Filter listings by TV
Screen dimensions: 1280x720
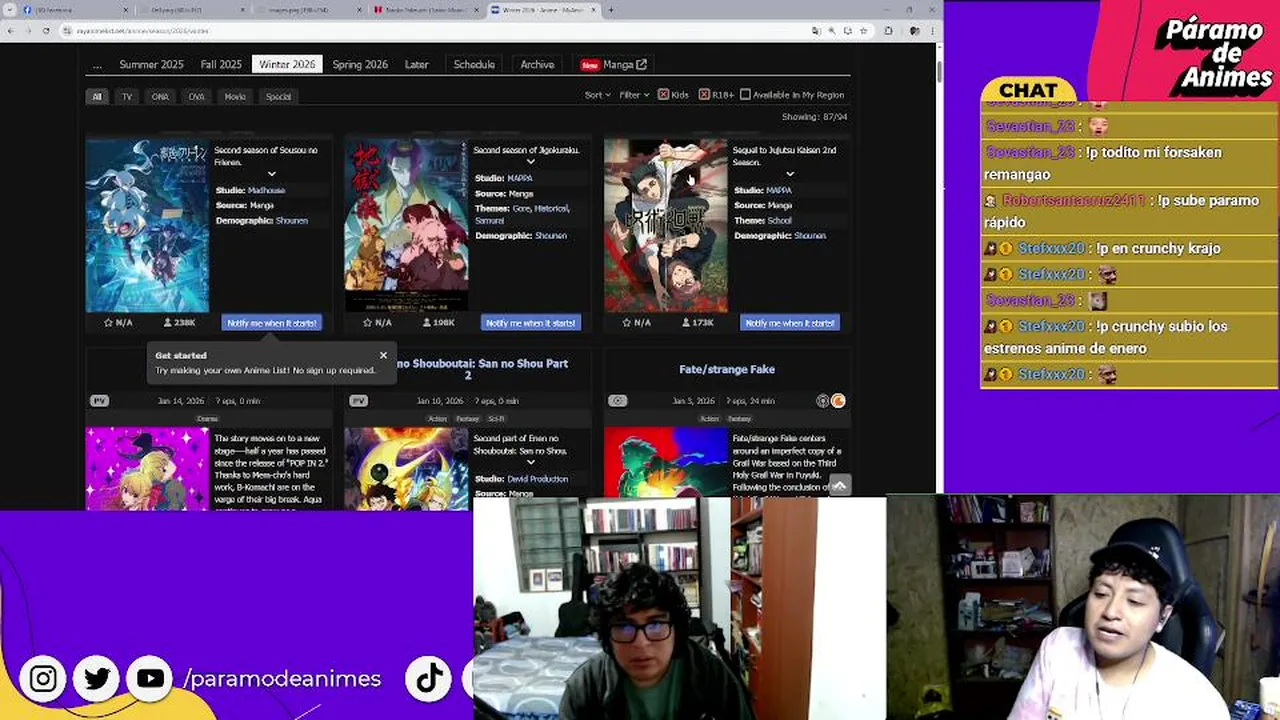click(127, 97)
